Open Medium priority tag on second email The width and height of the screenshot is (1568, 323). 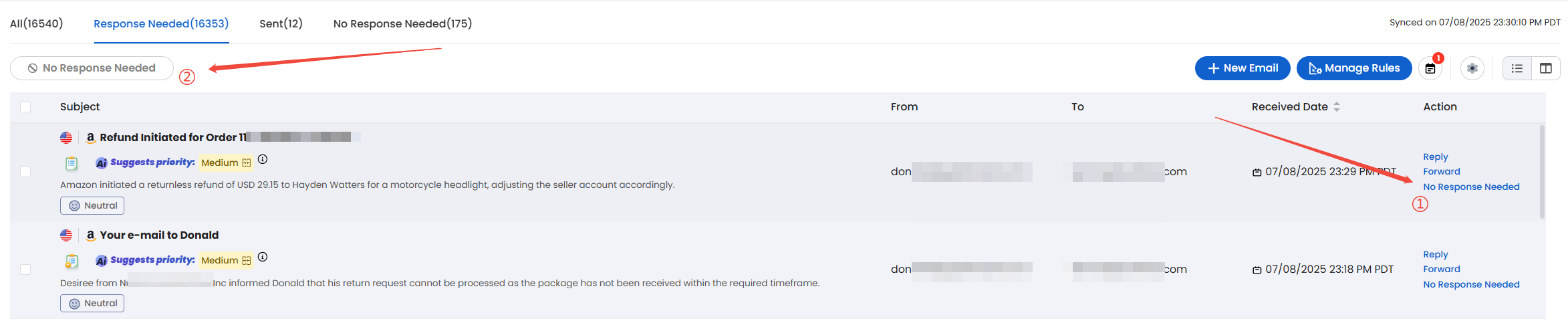[226, 260]
